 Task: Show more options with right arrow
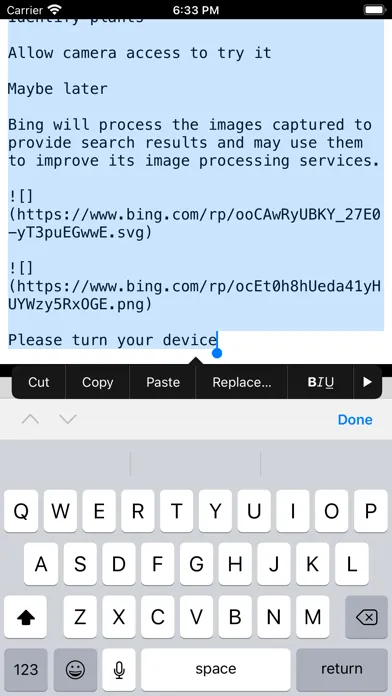[x=367, y=382]
